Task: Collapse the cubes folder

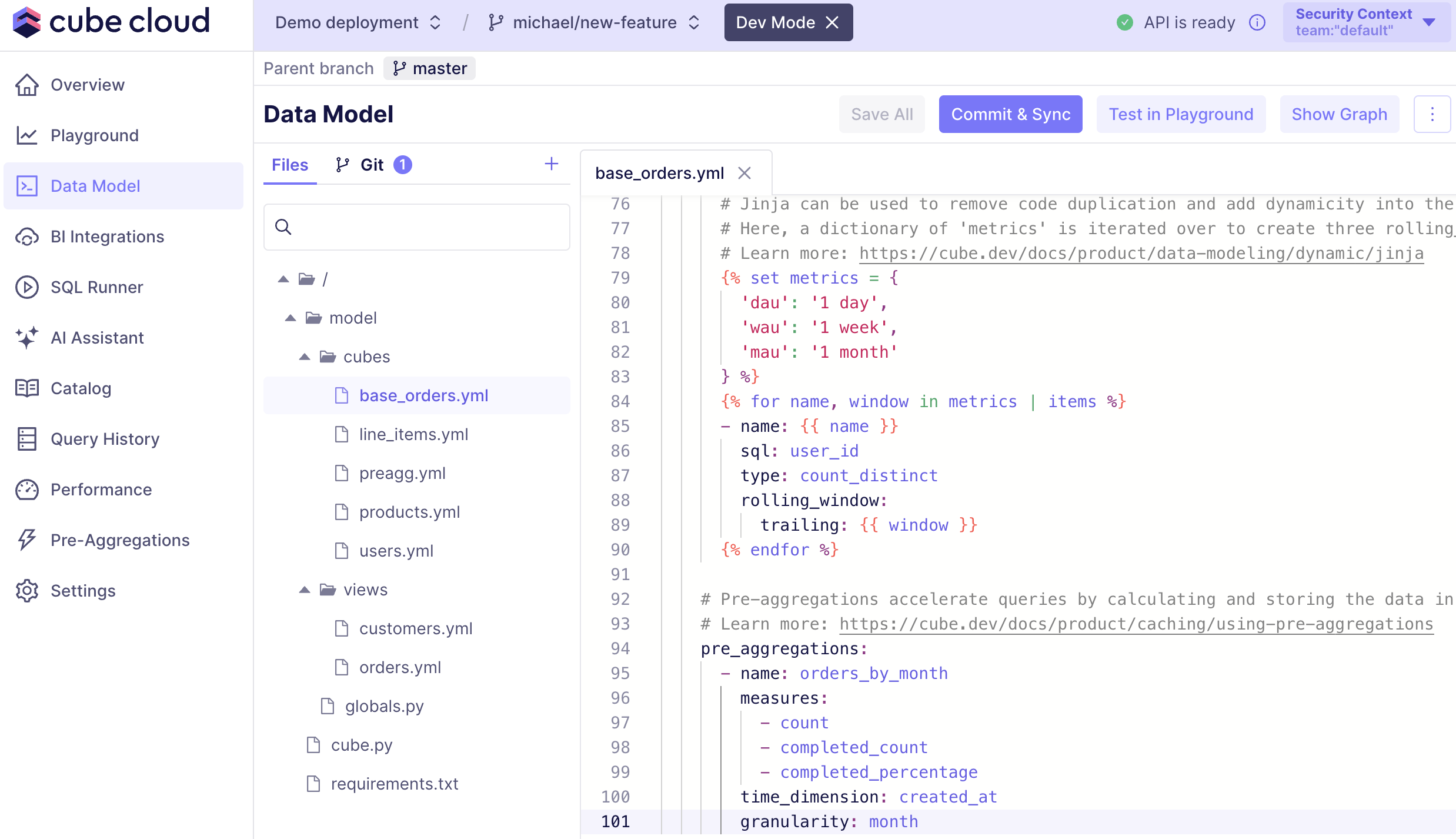Action: pyautogui.click(x=305, y=357)
